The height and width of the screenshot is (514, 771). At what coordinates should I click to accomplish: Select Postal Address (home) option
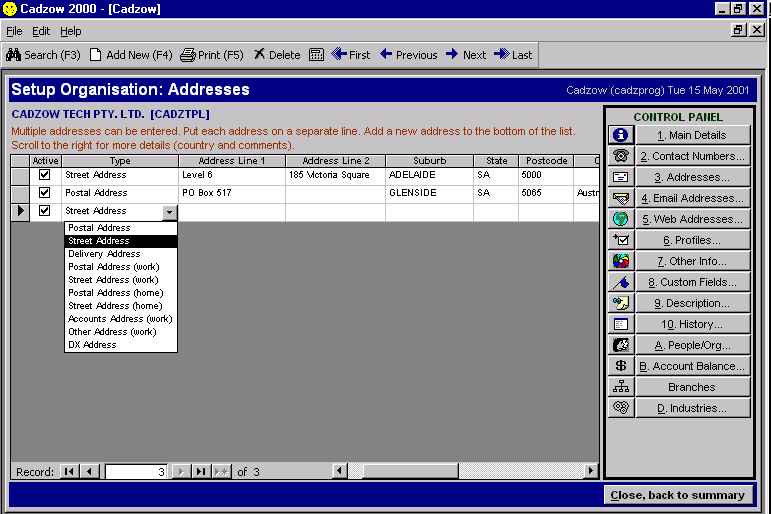pyautogui.click(x=120, y=293)
